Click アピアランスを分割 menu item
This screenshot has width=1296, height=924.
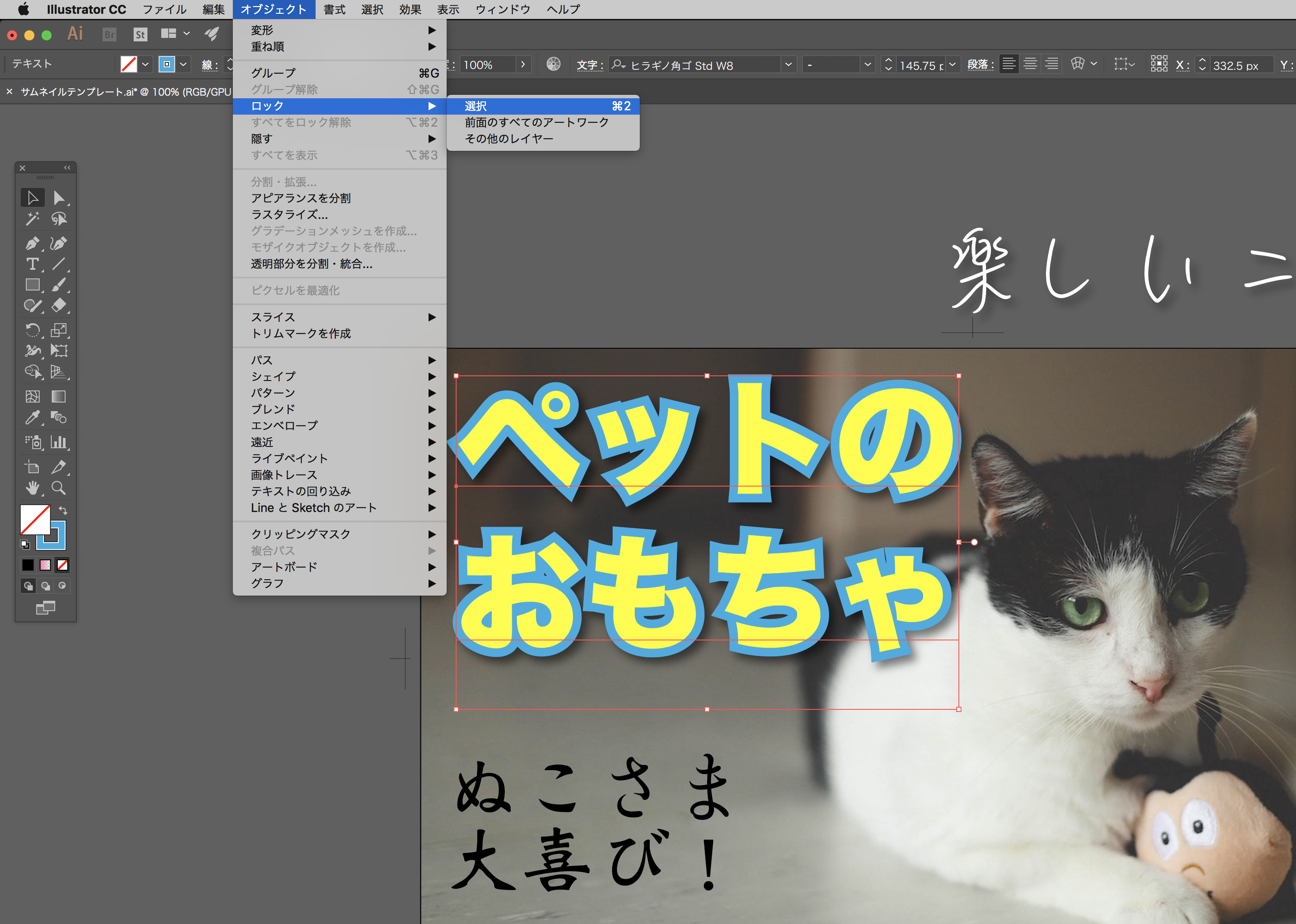340,198
